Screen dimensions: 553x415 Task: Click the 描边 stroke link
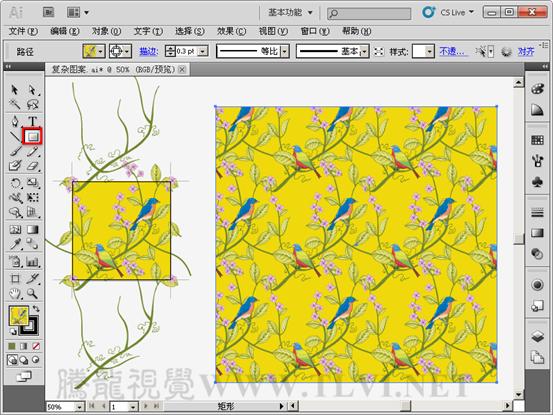pos(148,51)
